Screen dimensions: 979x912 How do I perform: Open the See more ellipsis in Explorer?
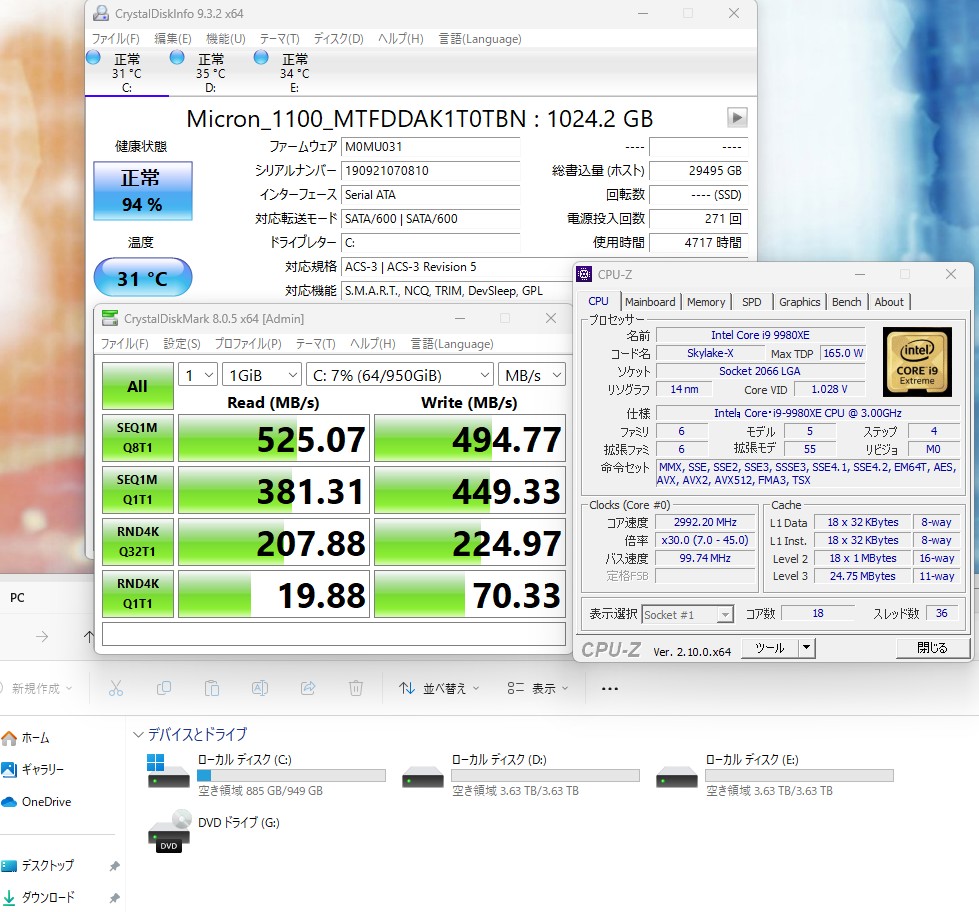(x=609, y=689)
